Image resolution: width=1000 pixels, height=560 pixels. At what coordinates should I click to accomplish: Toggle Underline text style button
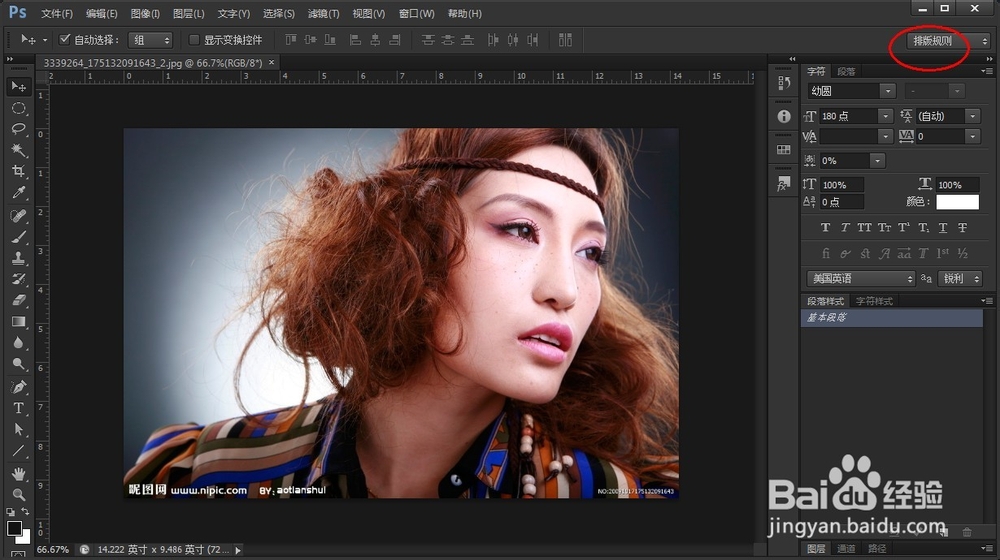click(x=942, y=229)
